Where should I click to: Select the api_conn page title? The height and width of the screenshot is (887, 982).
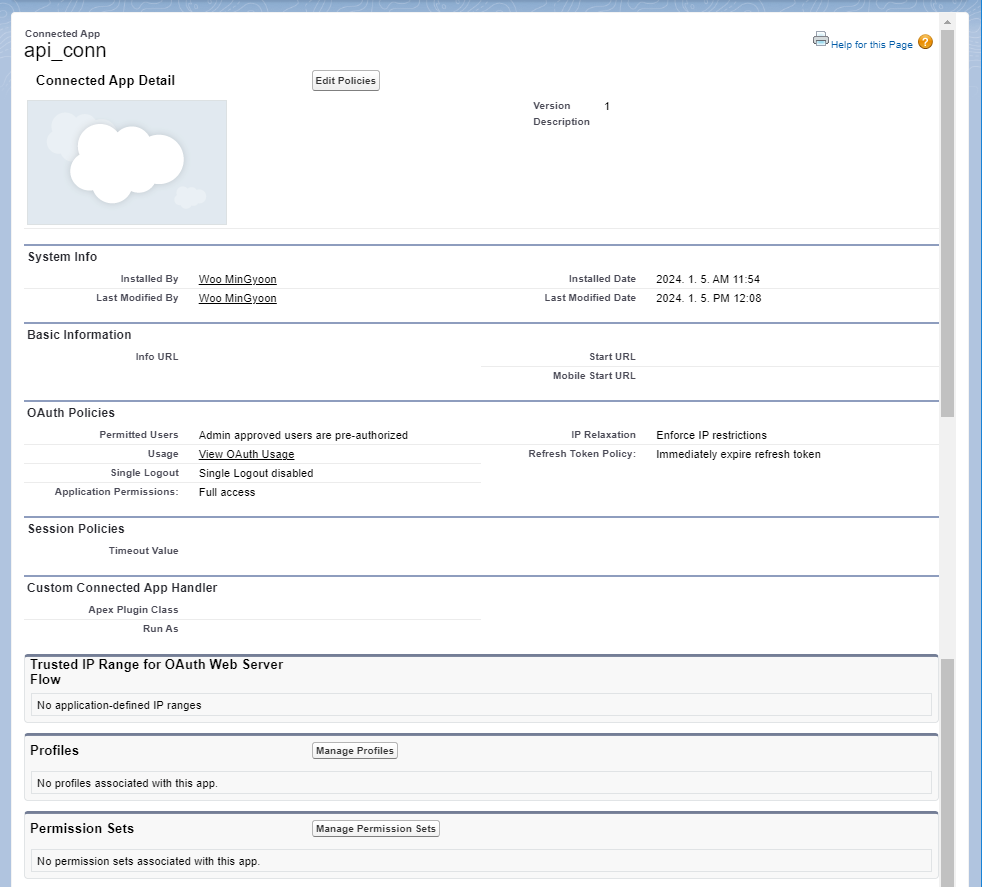(x=66, y=50)
